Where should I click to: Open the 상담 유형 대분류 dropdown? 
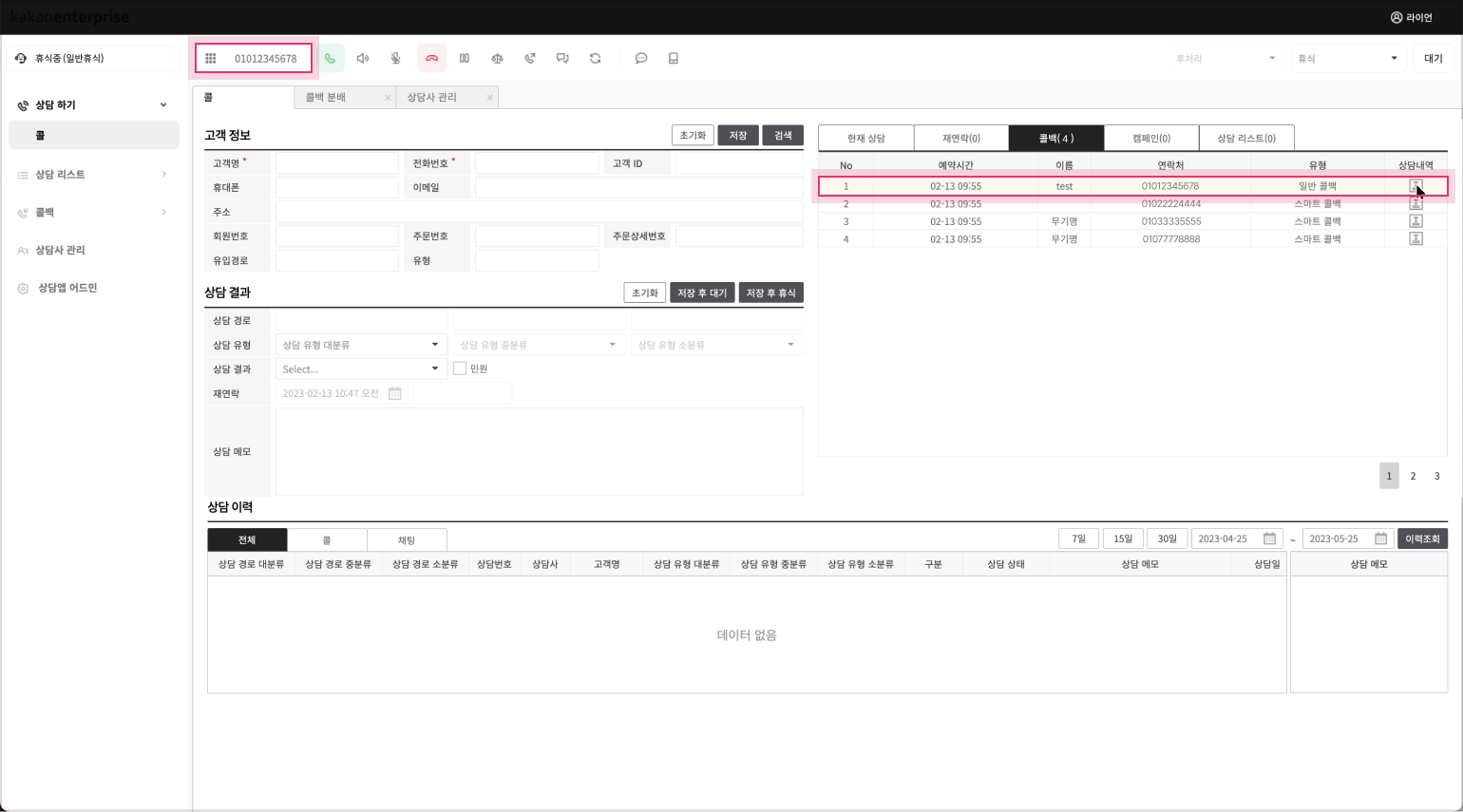[x=361, y=345]
